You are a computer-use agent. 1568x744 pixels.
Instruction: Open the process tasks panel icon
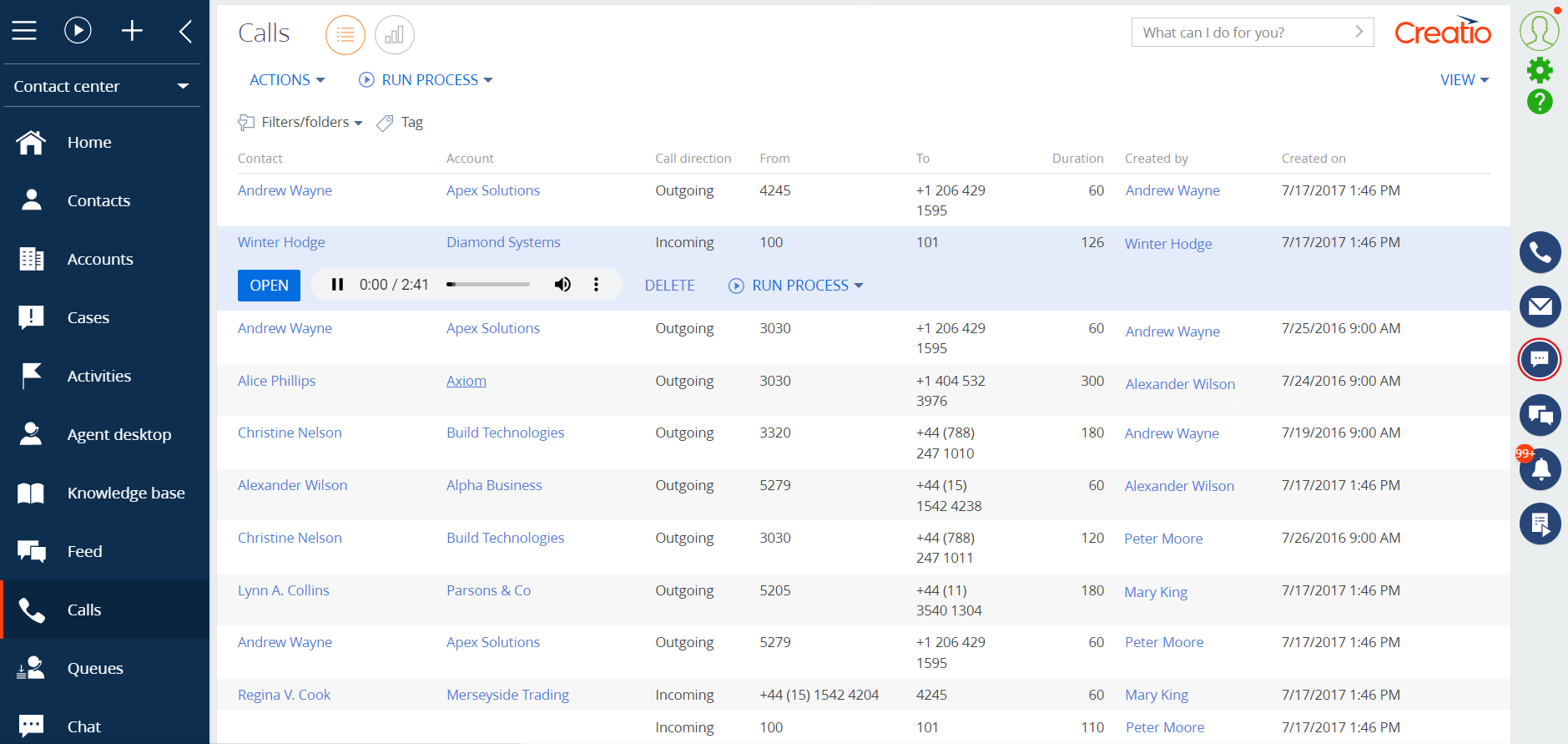click(1540, 524)
